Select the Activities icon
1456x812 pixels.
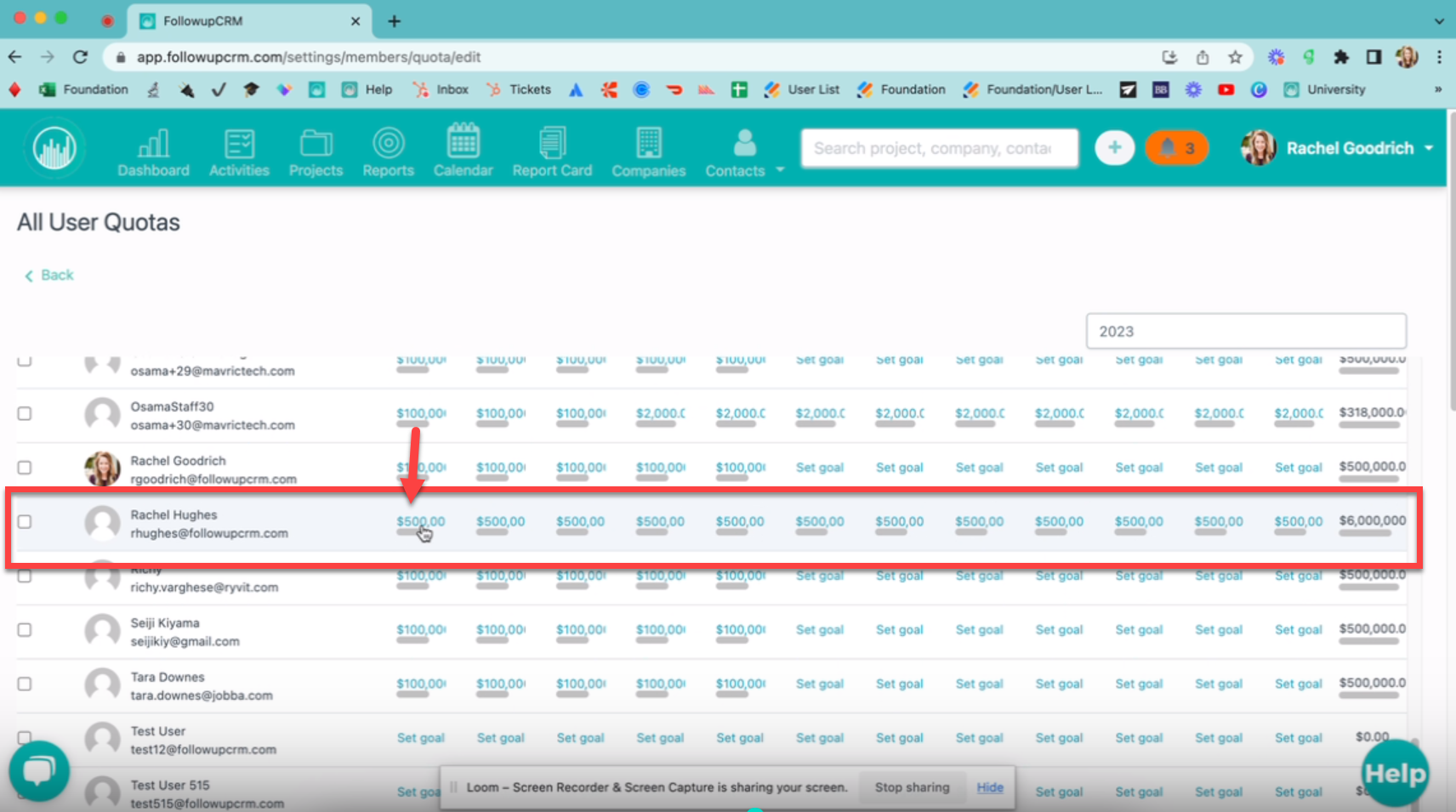[x=239, y=150]
